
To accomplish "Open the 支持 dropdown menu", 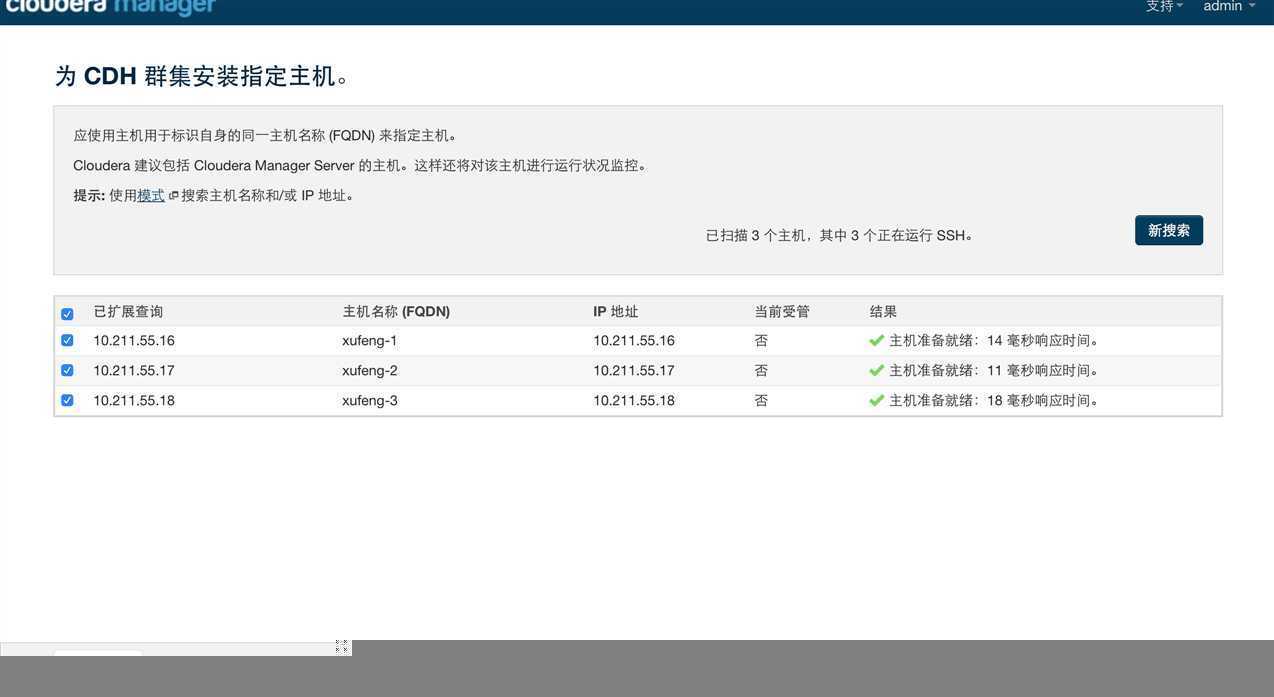I will click(x=1164, y=6).
